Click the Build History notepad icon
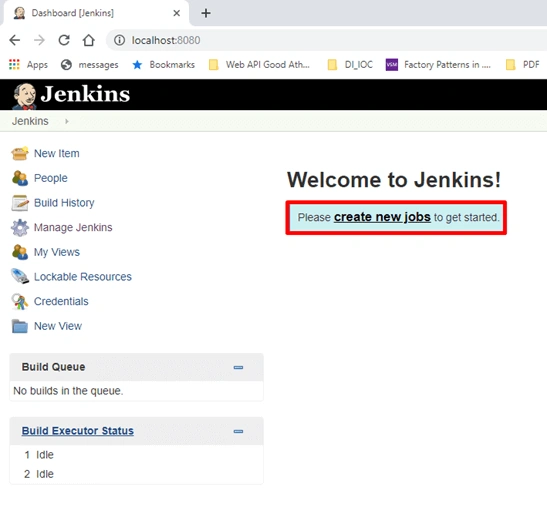Screen dimensions: 547x507 [20, 203]
